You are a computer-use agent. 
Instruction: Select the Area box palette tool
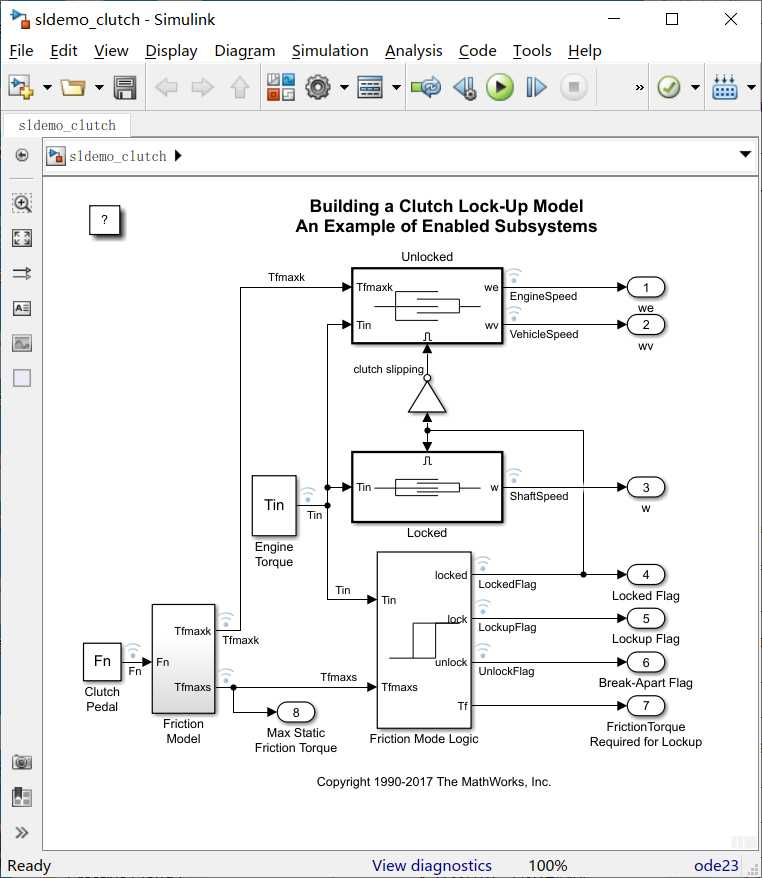(22, 378)
